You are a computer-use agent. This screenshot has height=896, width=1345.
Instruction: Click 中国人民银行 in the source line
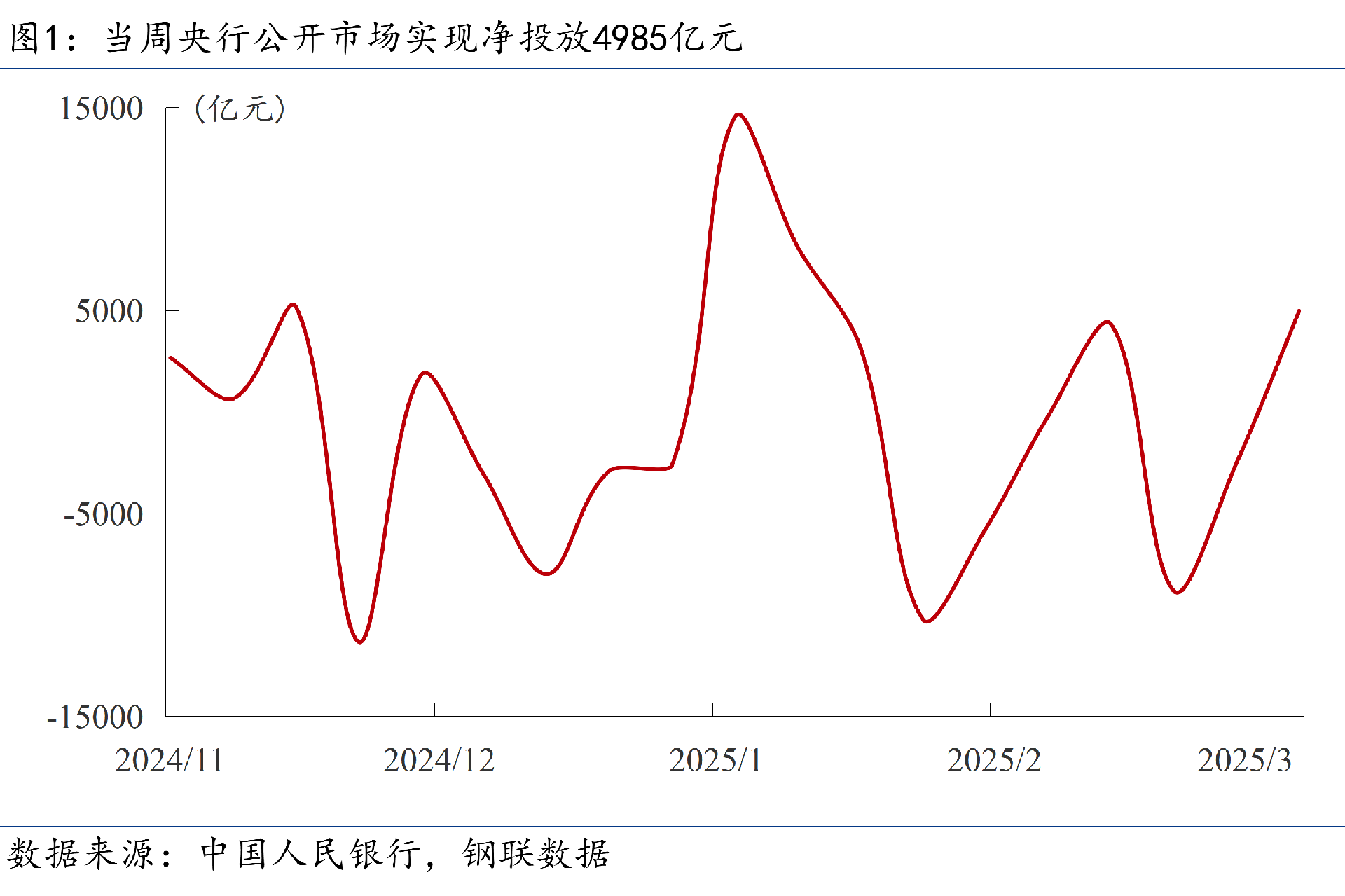[311, 854]
